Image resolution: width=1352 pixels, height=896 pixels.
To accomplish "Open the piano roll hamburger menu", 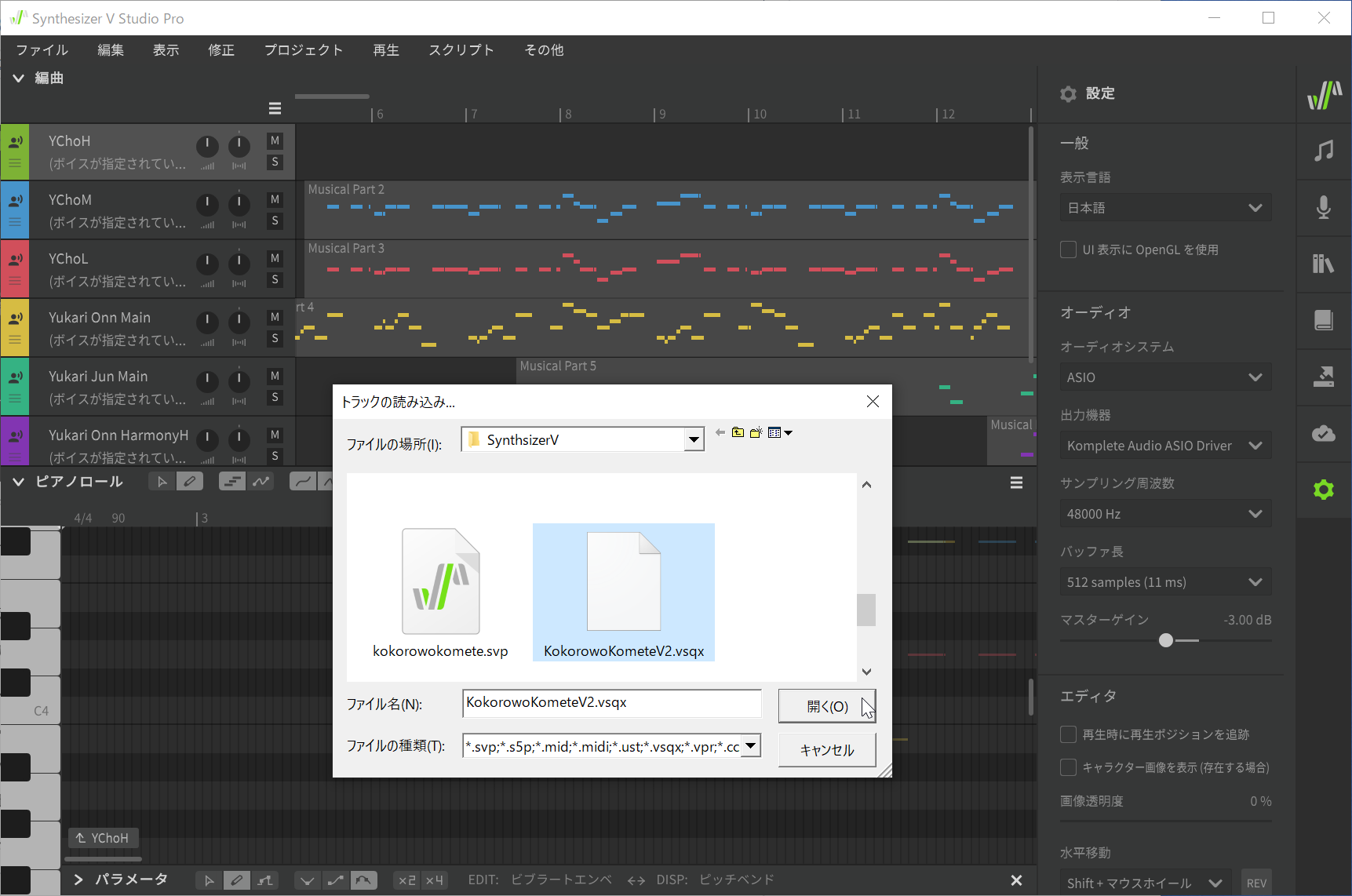I will point(1016,483).
